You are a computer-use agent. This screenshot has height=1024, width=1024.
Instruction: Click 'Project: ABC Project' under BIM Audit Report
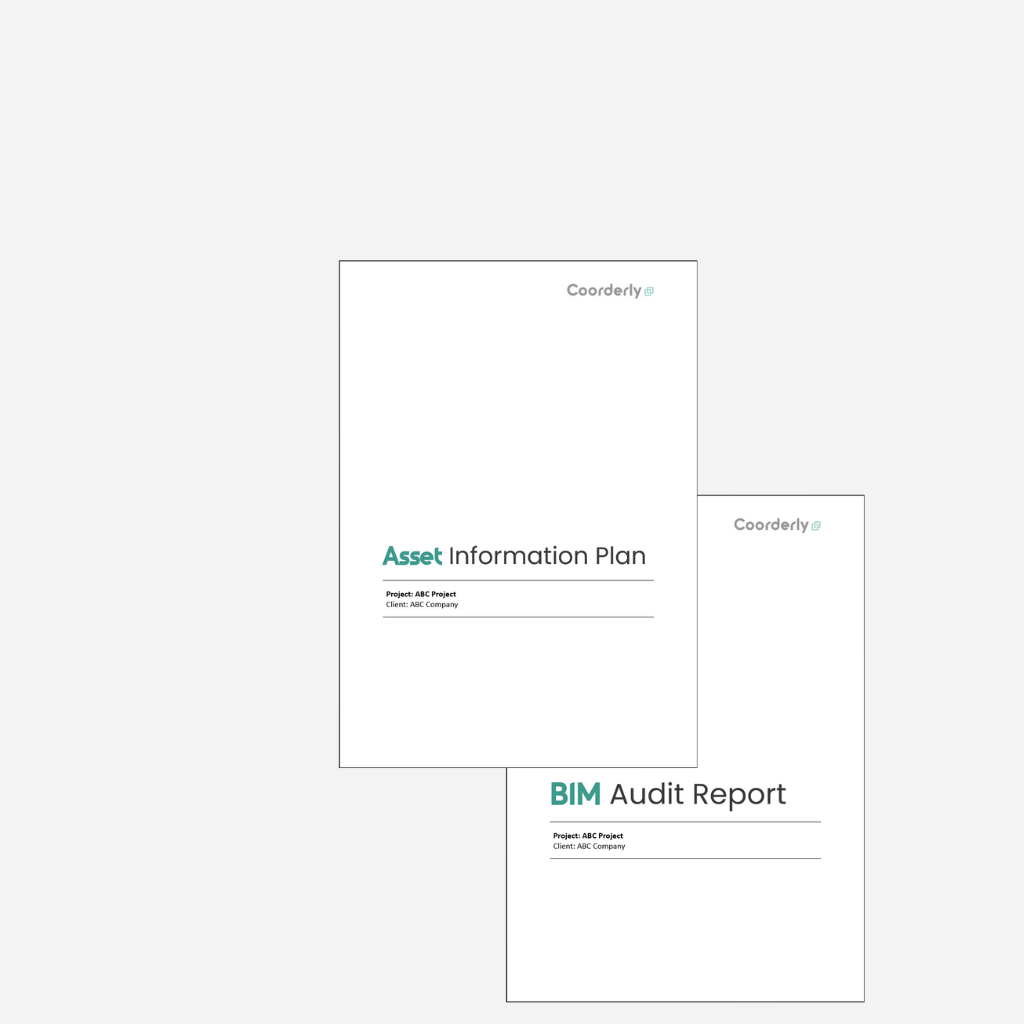pos(588,835)
